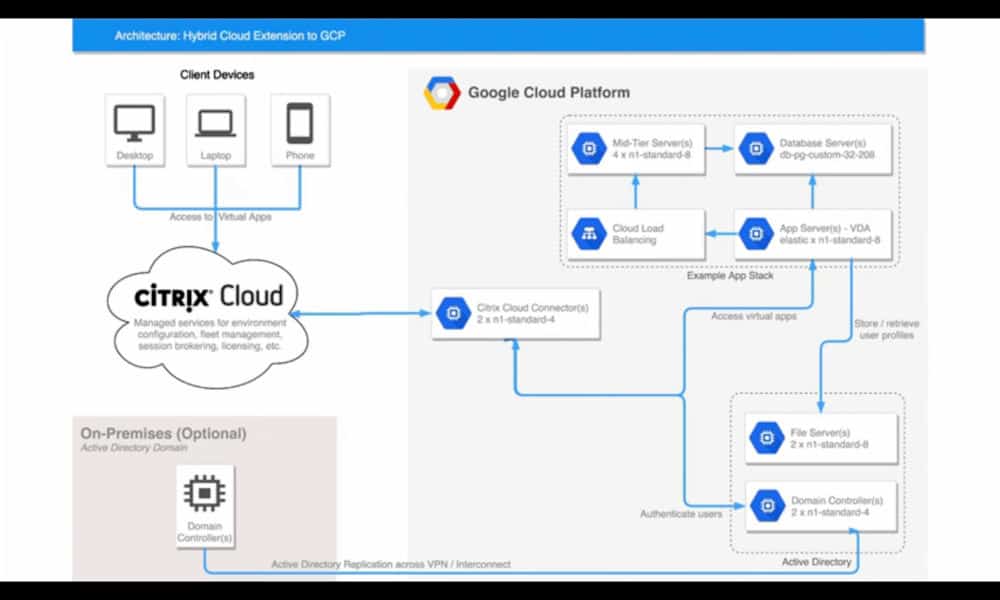Click the Cloud Load Balancing icon

[584, 235]
